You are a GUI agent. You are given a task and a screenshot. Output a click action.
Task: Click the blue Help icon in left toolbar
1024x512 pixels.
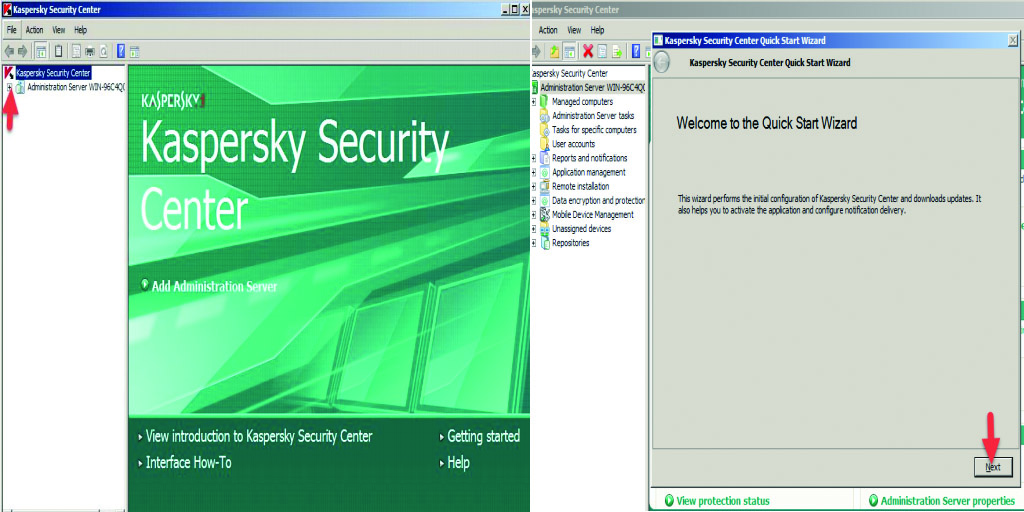pos(121,51)
